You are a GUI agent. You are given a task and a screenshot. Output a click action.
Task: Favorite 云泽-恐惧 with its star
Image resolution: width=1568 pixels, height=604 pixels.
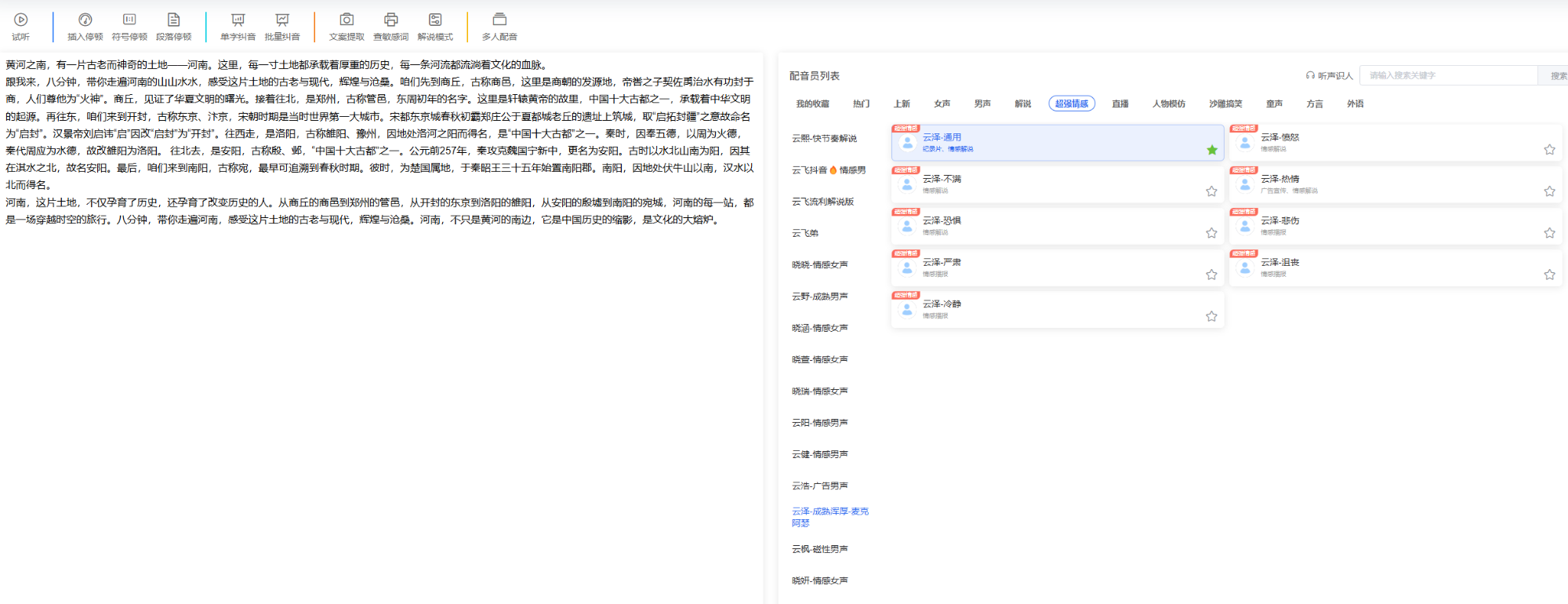point(1212,233)
